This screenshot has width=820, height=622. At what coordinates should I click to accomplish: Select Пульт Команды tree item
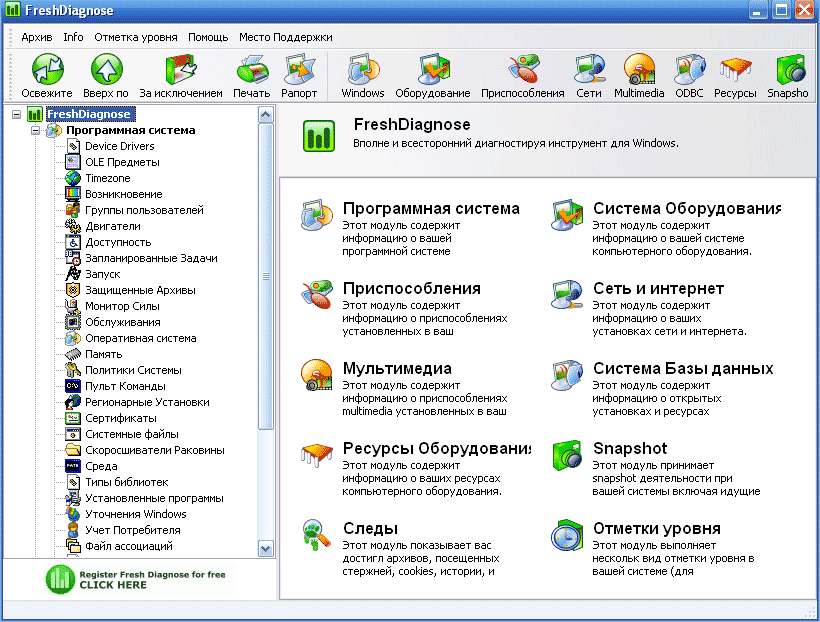pyautogui.click(x=126, y=386)
